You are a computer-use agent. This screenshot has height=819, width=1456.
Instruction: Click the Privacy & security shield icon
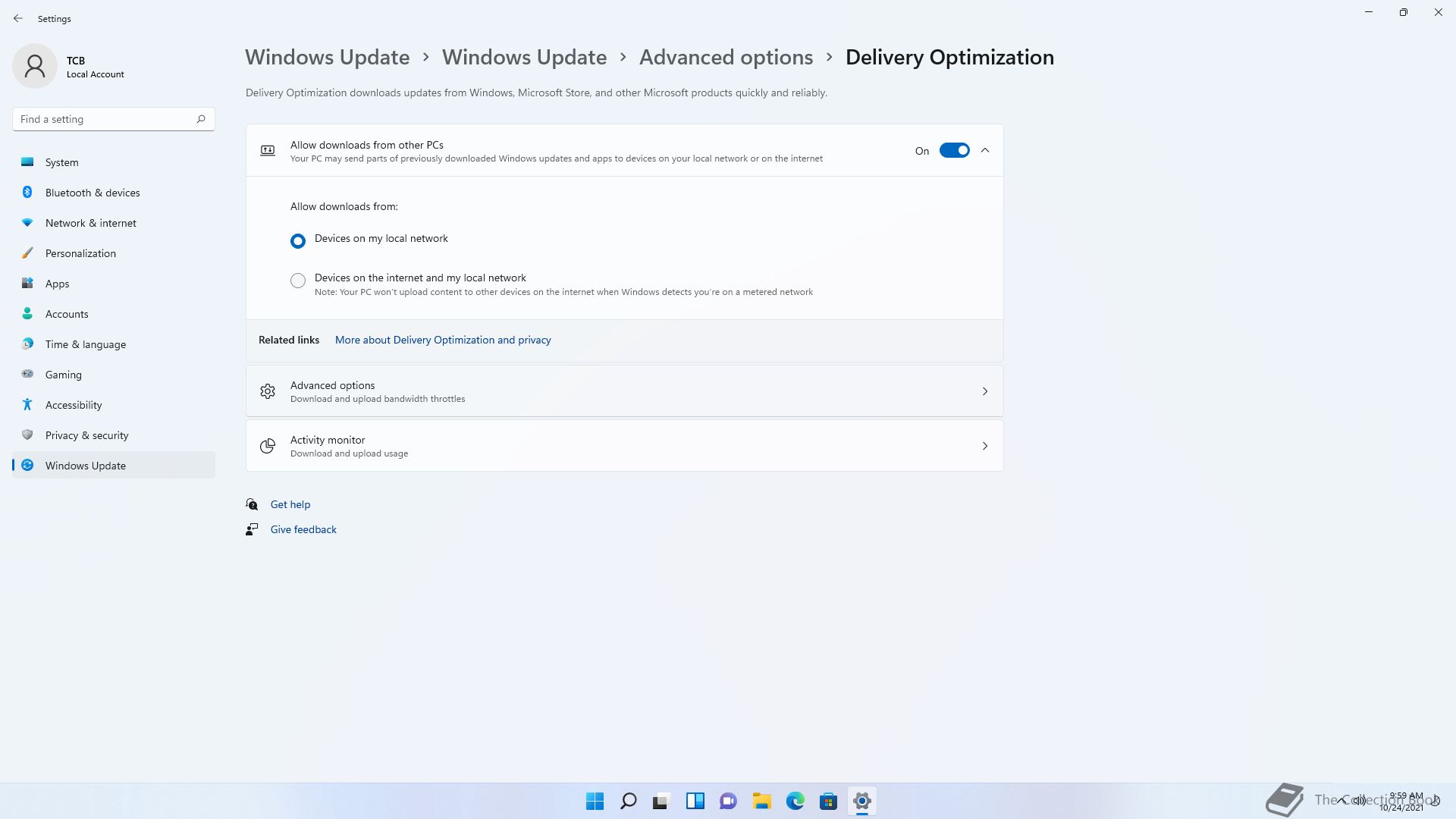(27, 435)
